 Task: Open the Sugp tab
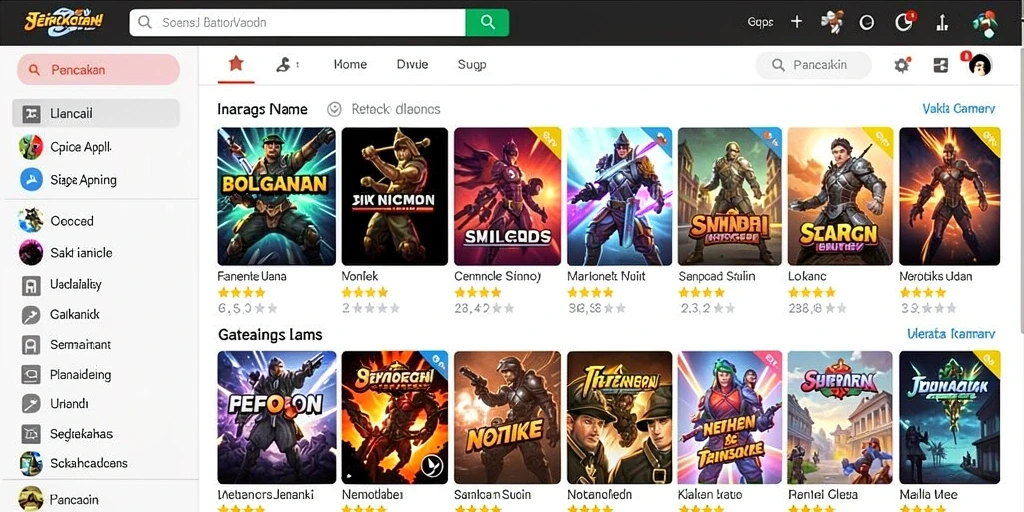[x=472, y=64]
